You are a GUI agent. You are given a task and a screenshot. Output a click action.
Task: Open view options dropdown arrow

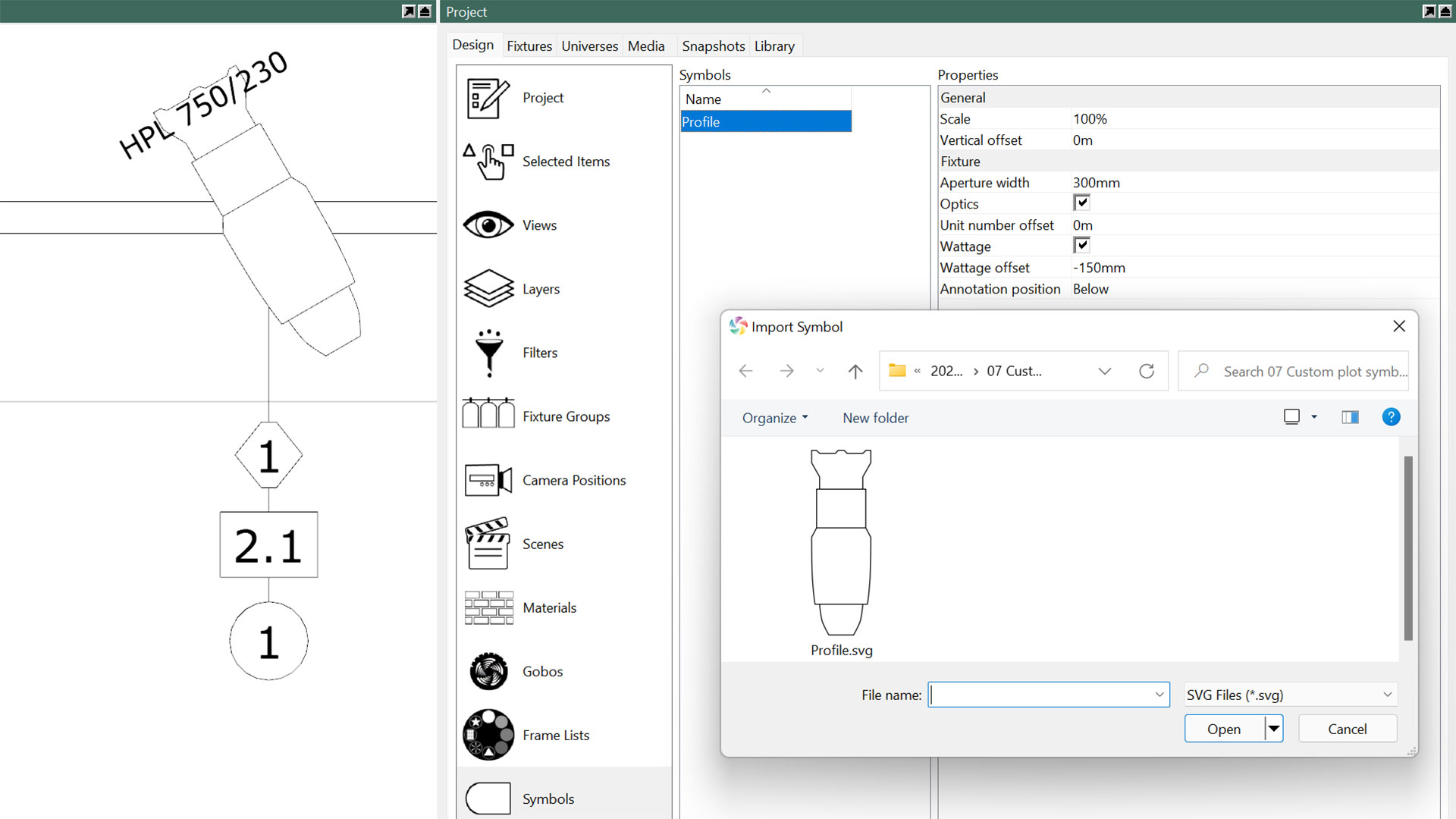(1314, 417)
